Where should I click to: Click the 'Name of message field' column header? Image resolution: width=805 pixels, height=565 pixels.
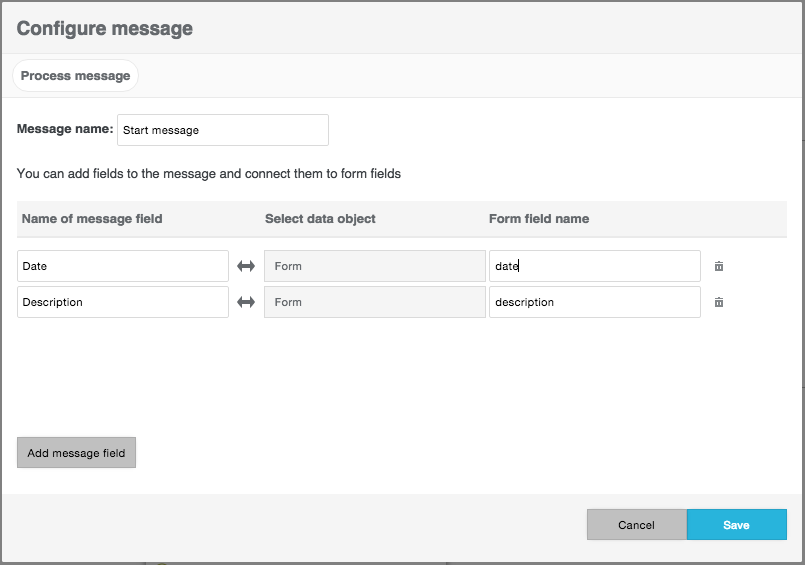click(x=92, y=219)
